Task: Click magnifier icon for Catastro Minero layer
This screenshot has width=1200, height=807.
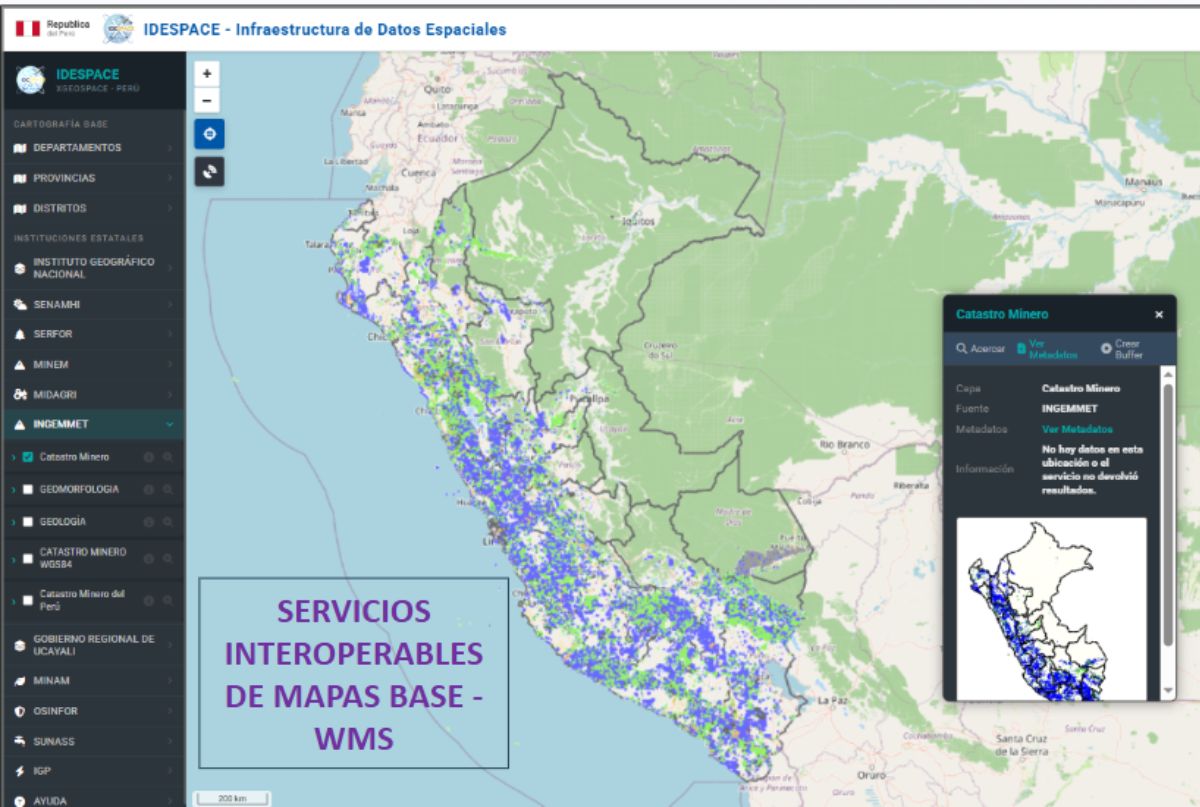Action: [x=168, y=458]
